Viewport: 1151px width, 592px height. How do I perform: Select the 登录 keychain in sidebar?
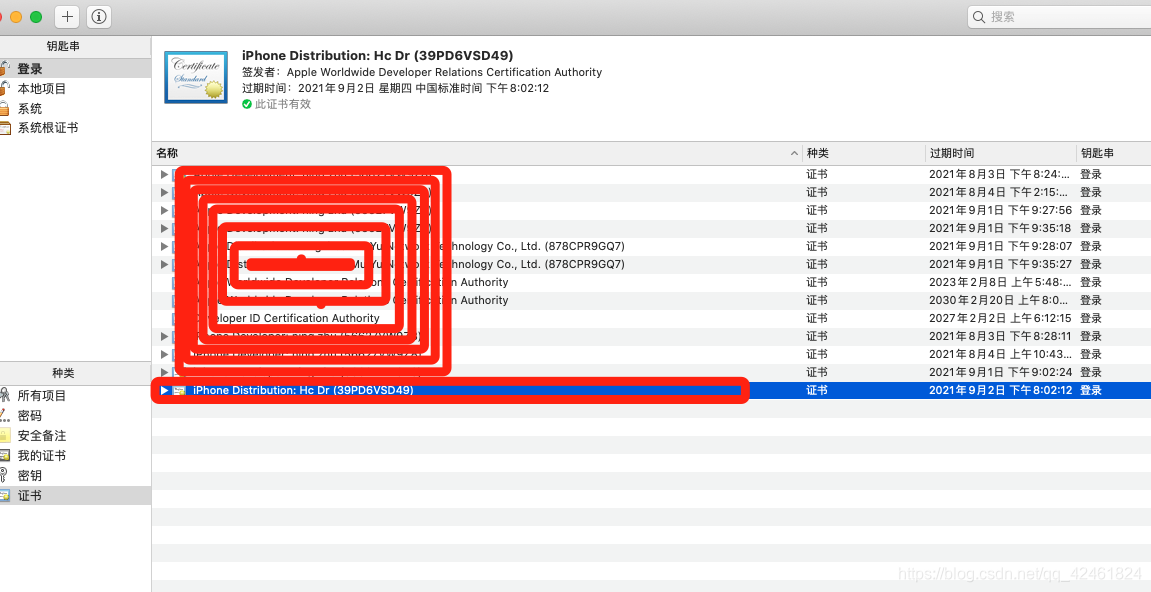75,69
